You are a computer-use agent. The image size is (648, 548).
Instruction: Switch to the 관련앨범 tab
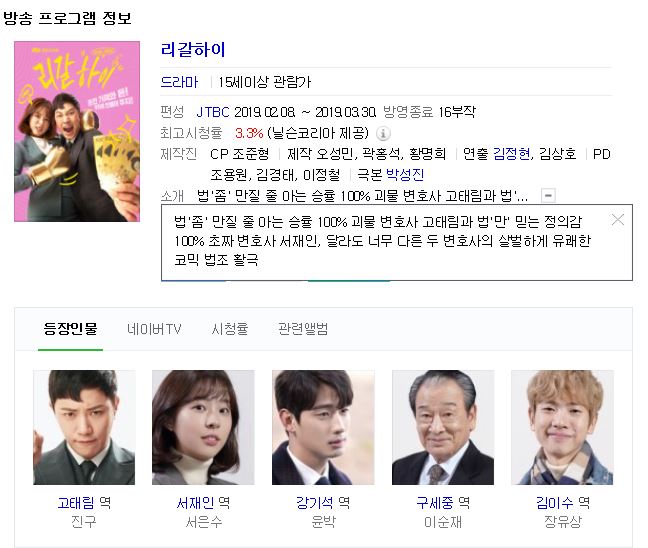(x=303, y=329)
